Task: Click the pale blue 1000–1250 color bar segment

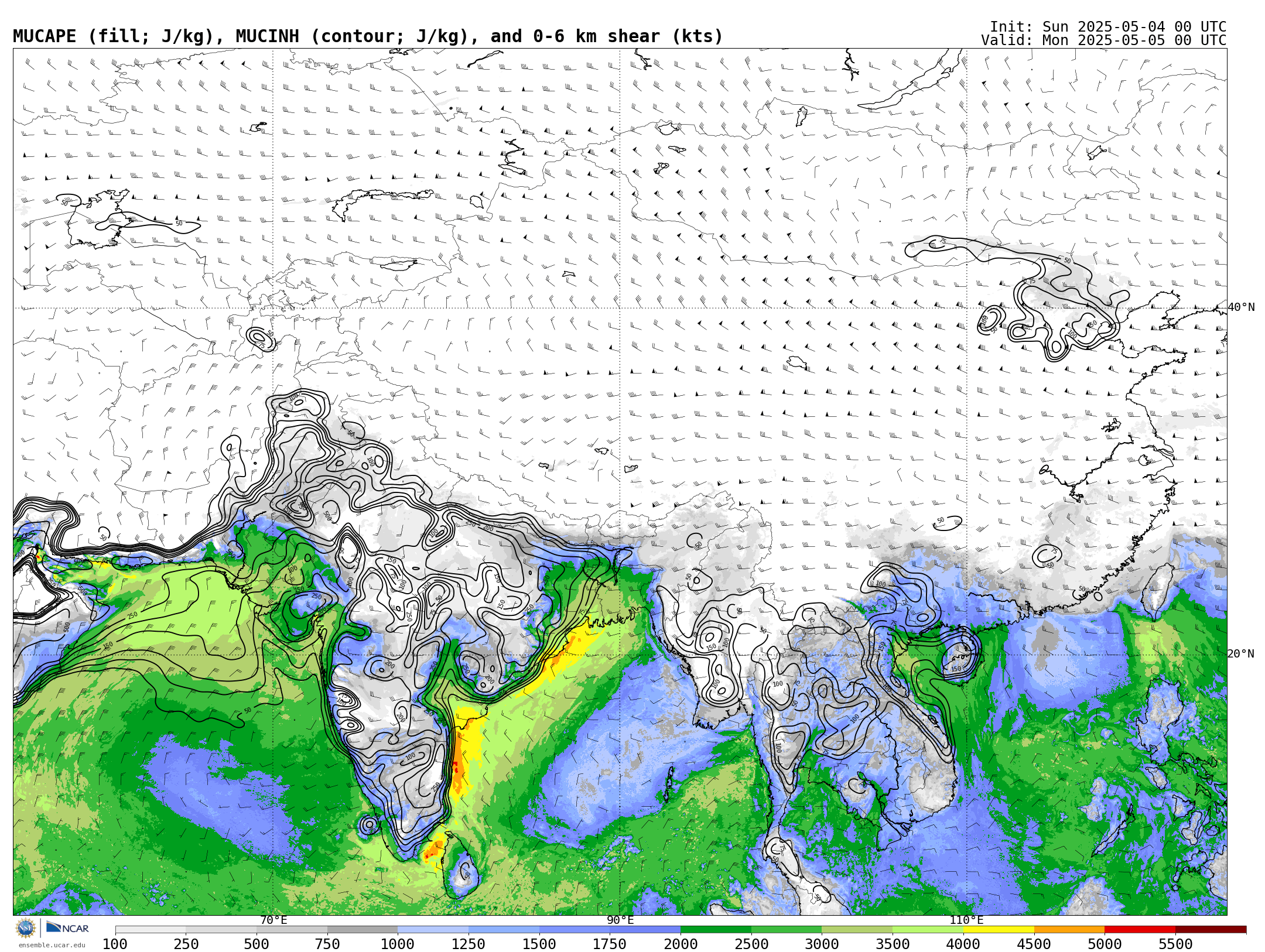Action: (x=433, y=930)
